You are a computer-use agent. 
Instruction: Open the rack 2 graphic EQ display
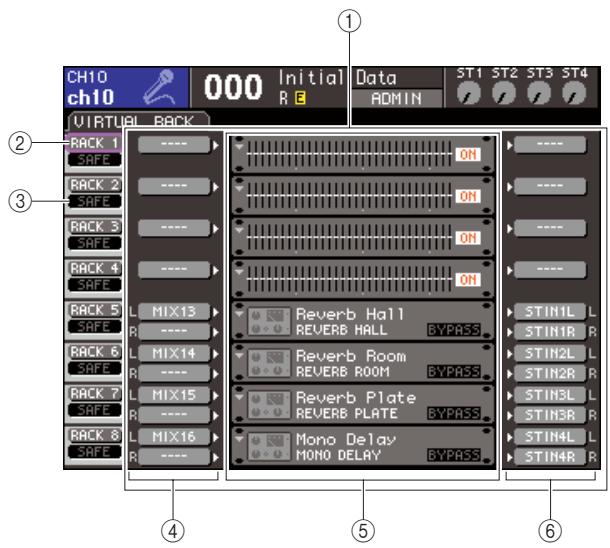(x=349, y=196)
